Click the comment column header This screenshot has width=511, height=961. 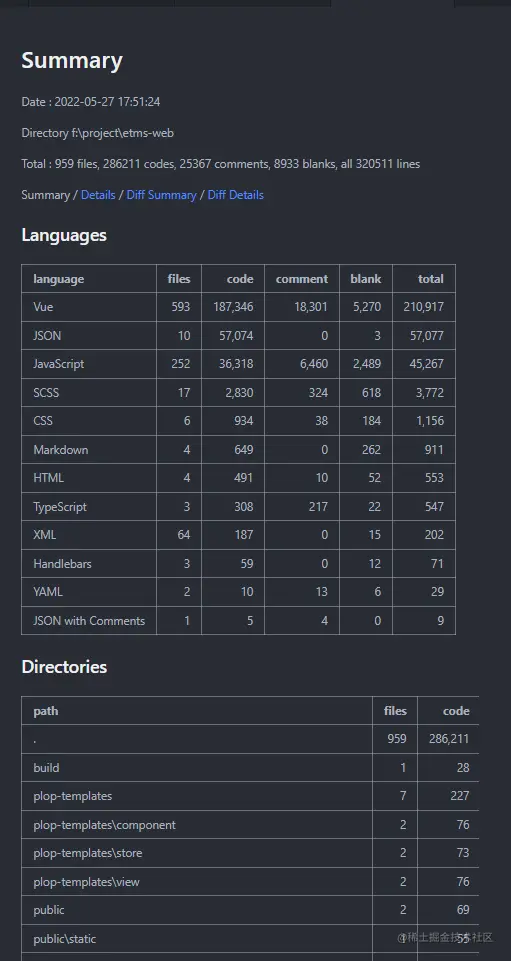[302, 279]
